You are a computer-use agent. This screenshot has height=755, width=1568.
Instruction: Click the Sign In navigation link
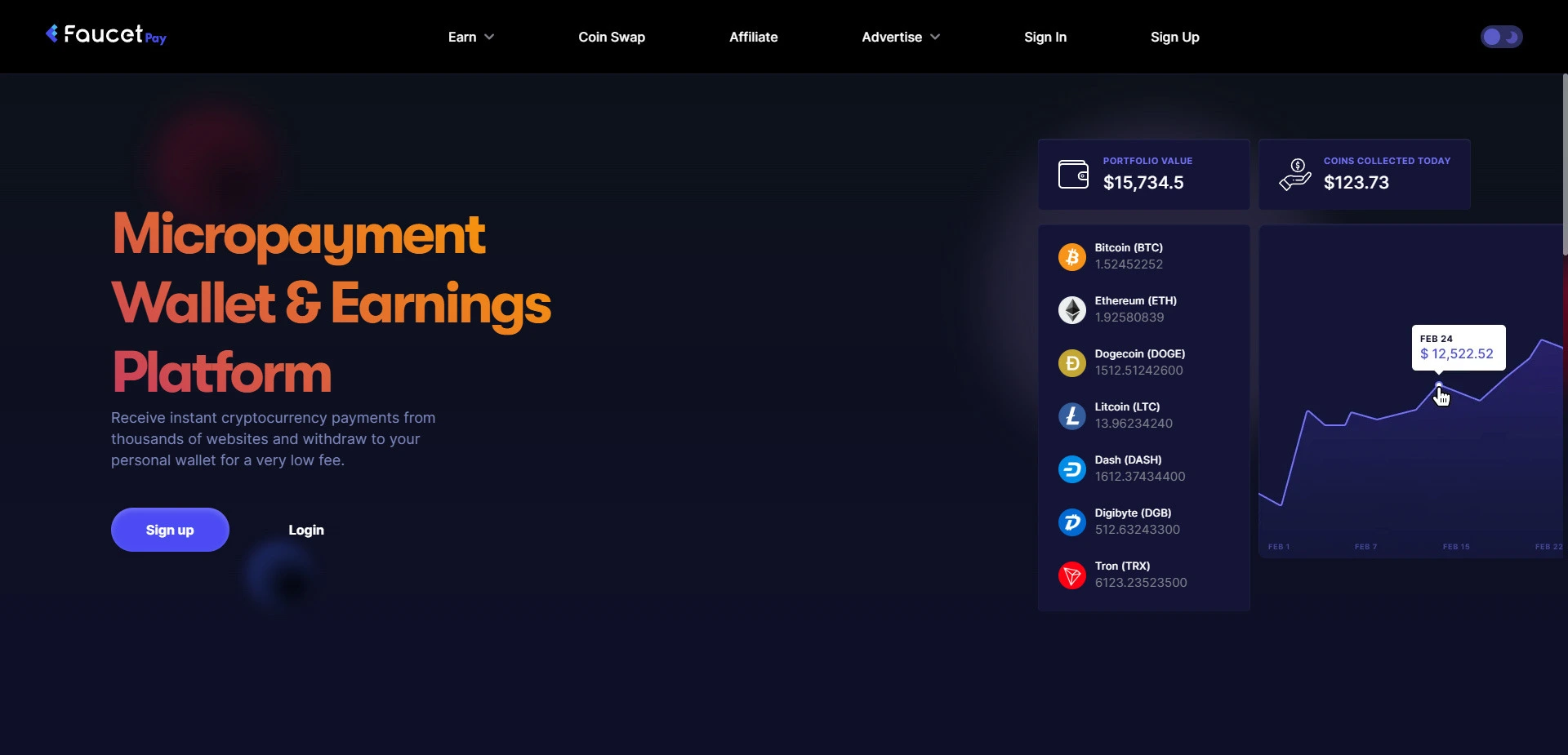1045,37
